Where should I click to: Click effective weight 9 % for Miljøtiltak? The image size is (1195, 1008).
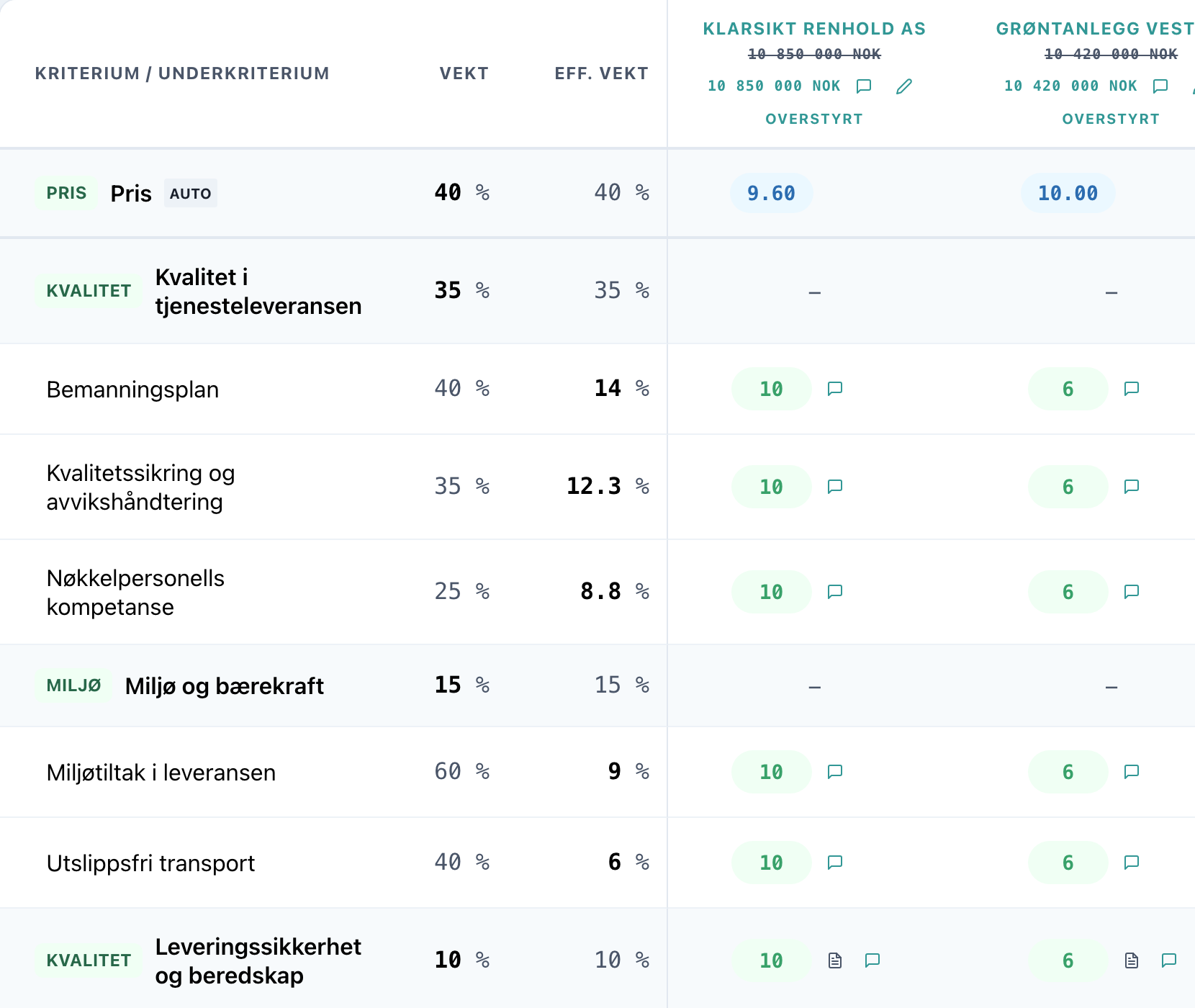[629, 772]
